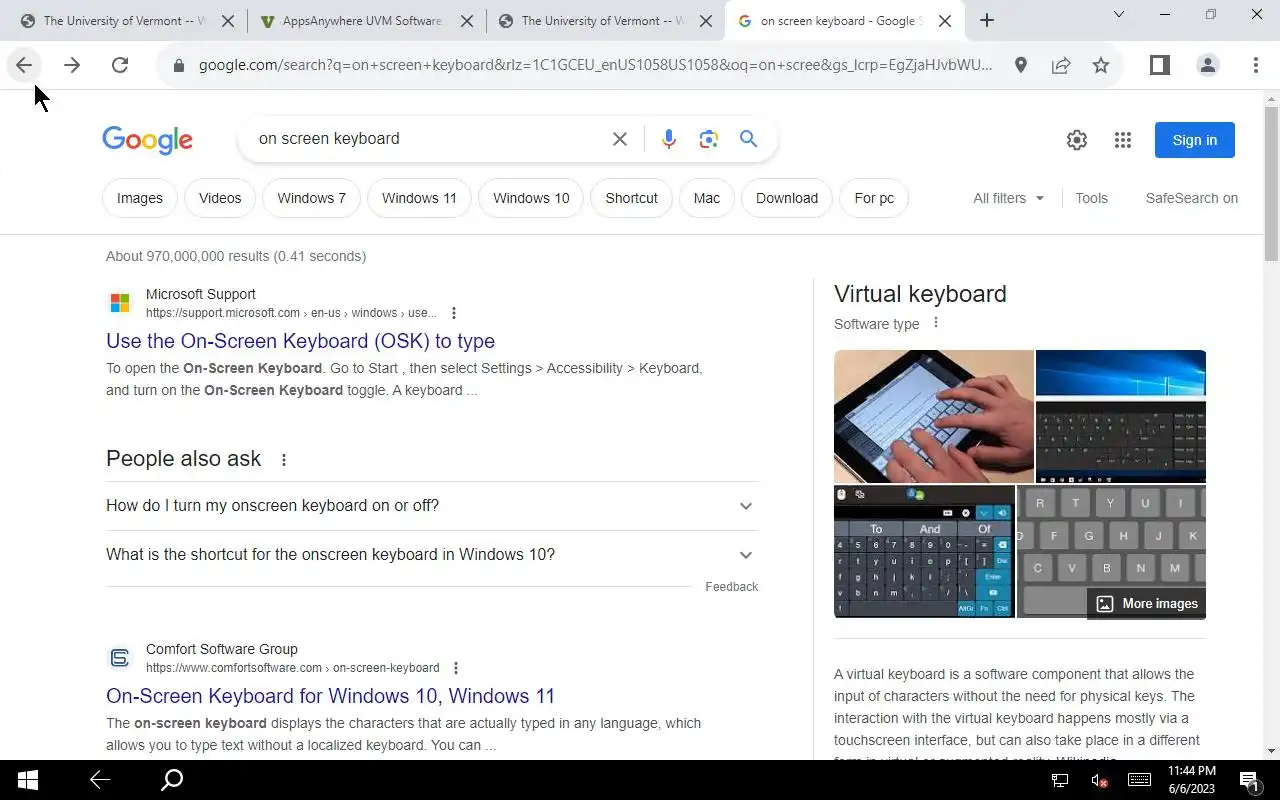The image size is (1280, 800).
Task: Open 'Use the On-Screen Keyboard (OSK) to type'
Action: (300, 341)
